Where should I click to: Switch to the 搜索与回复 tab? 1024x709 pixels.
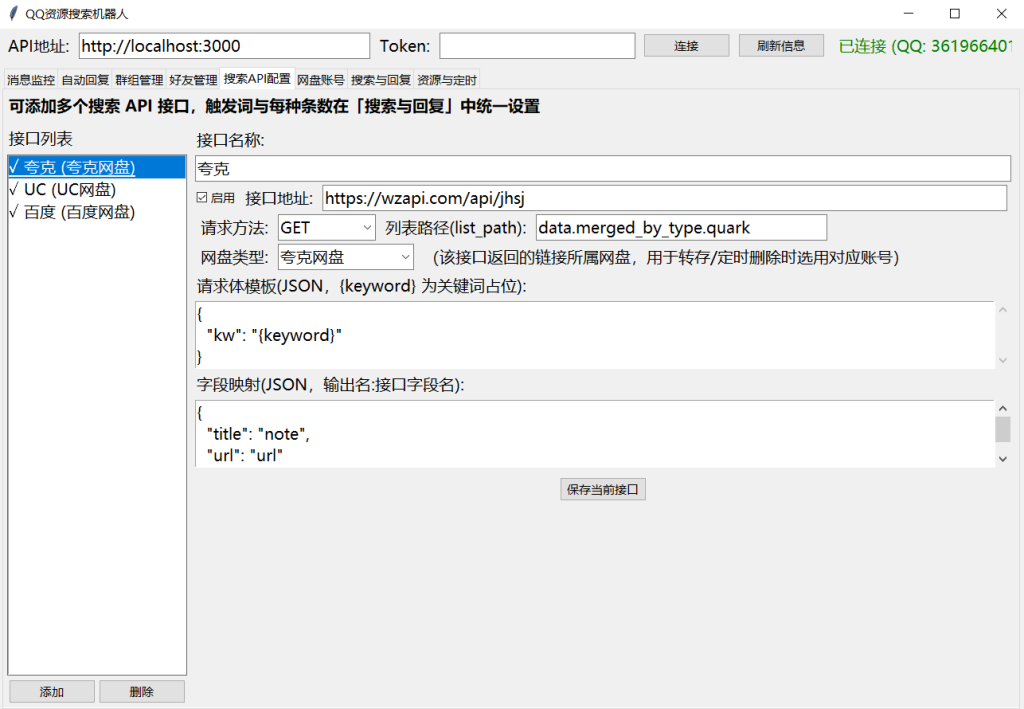click(x=380, y=79)
